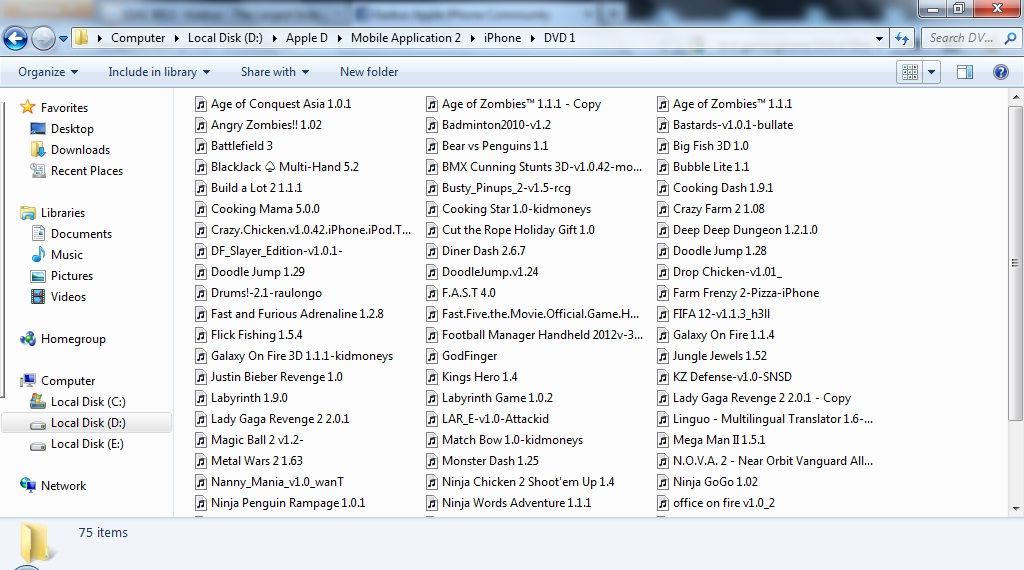Click Apple D in the breadcrumb
This screenshot has height=570, width=1024.
tap(306, 38)
